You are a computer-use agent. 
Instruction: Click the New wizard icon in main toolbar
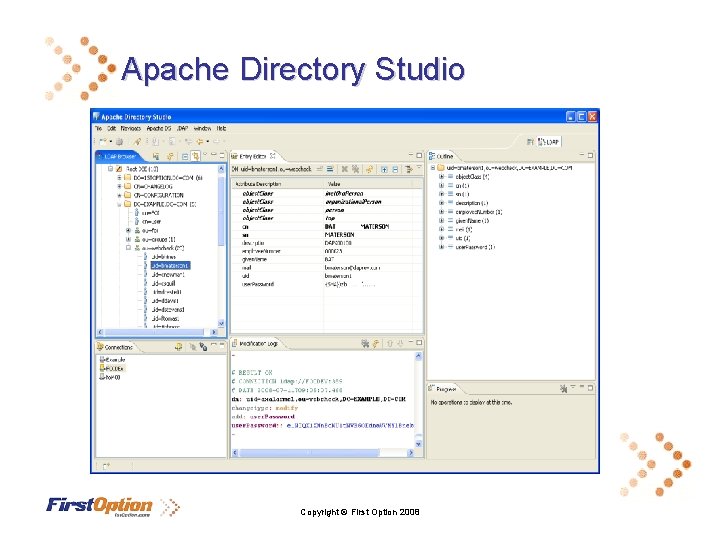click(103, 142)
